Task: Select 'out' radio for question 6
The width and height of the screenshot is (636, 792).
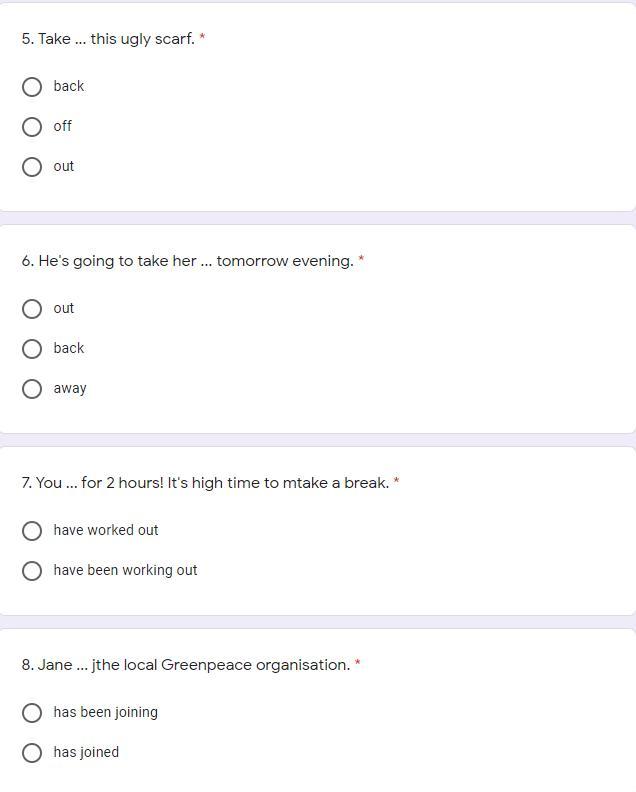Action: [32, 309]
